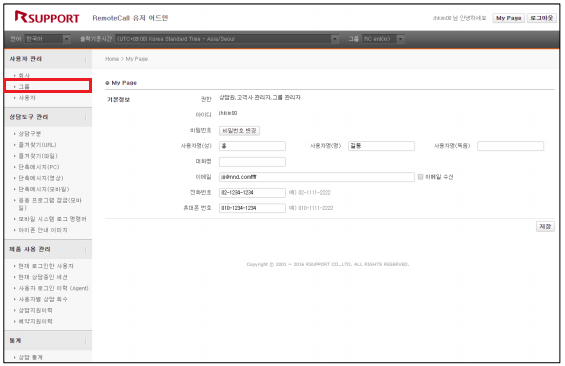Open the 그룹 group dropdown in the top bar
The height and width of the screenshot is (366, 565).
click(383, 39)
